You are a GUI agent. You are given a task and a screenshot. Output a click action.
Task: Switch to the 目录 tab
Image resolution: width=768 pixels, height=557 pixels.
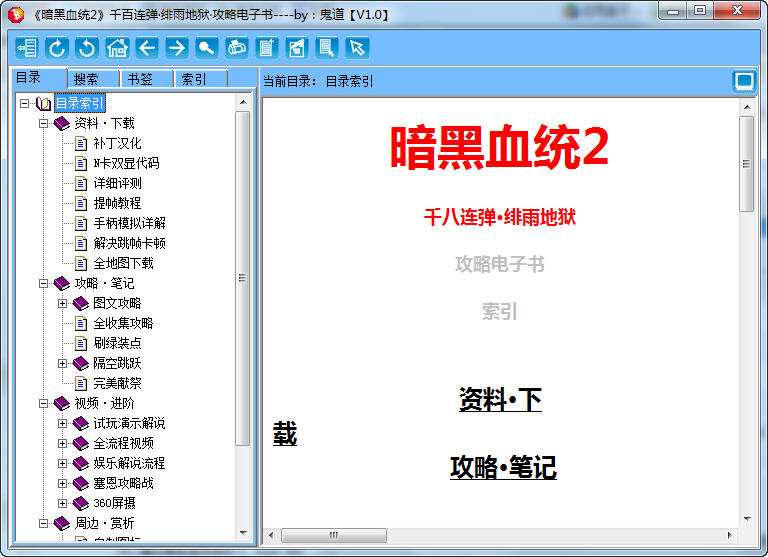pos(39,77)
